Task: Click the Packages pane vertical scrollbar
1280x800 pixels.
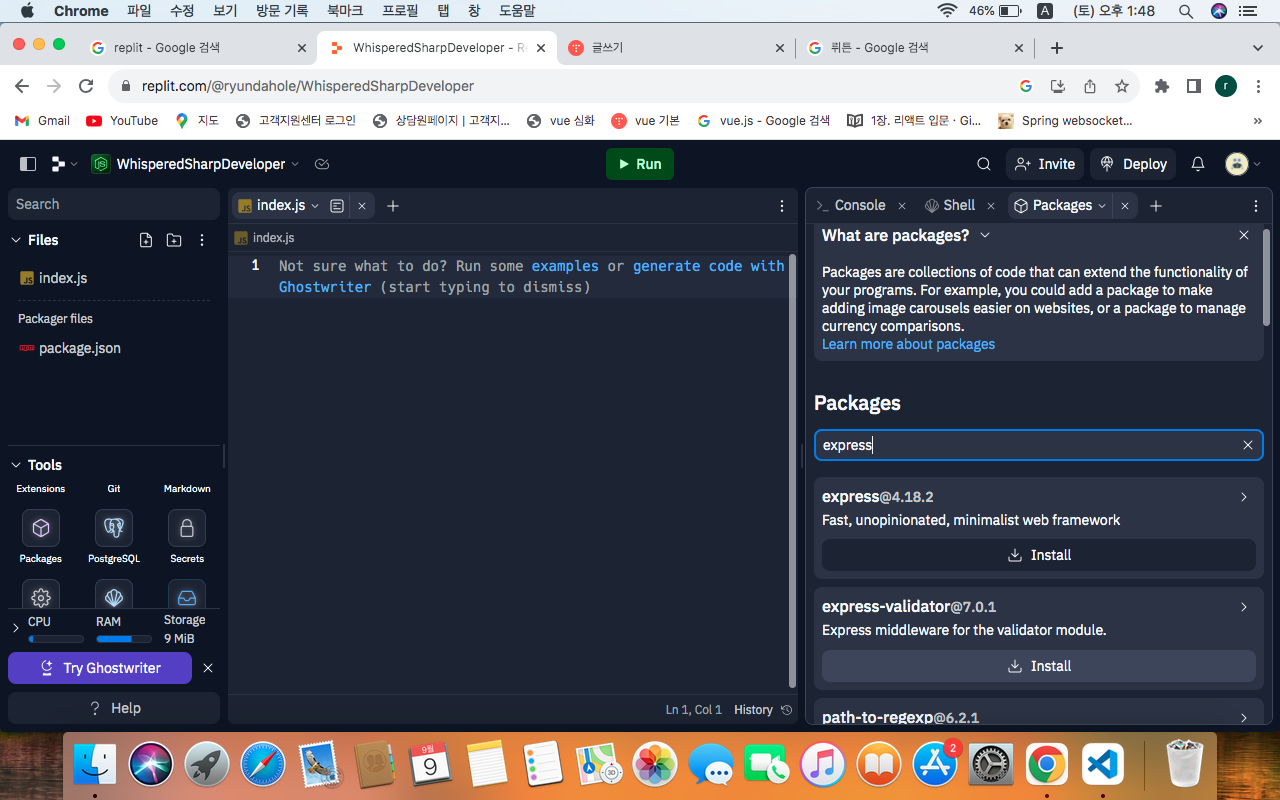Action: click(x=1266, y=277)
